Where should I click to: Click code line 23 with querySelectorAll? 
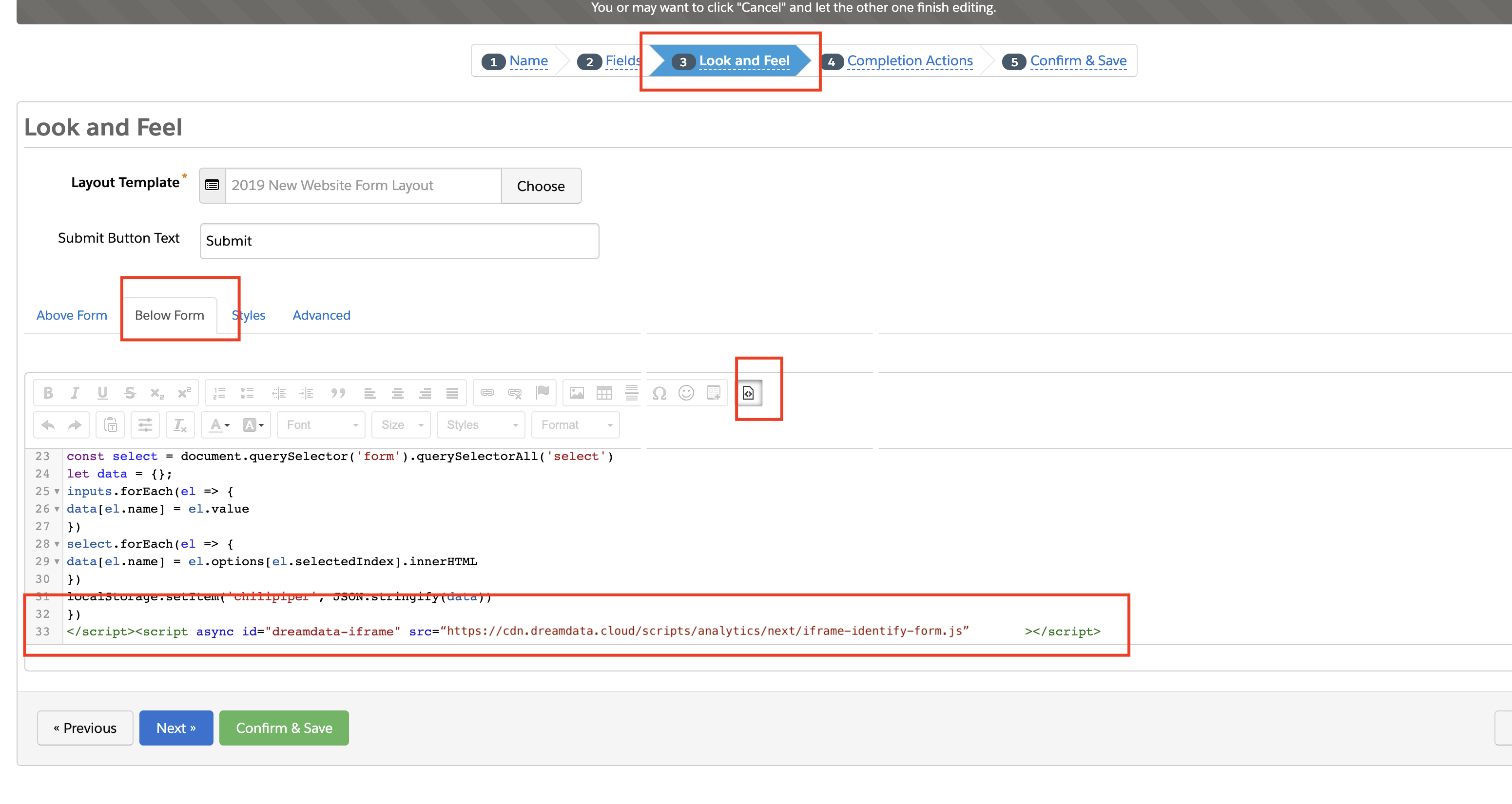(x=340, y=456)
